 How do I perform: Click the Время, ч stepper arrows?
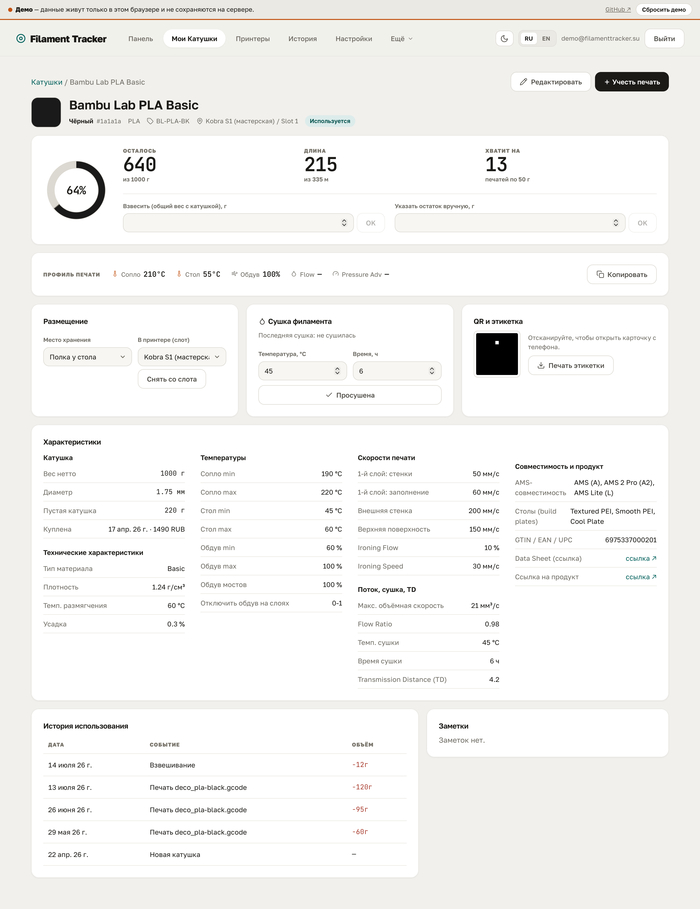(431, 371)
